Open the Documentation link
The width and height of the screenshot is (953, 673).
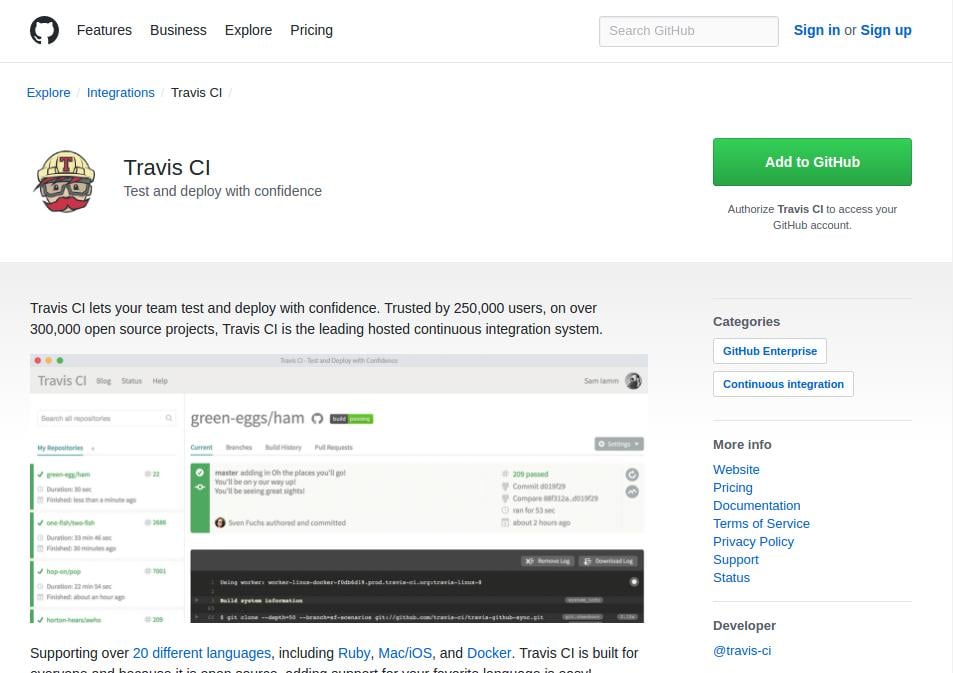click(x=756, y=505)
